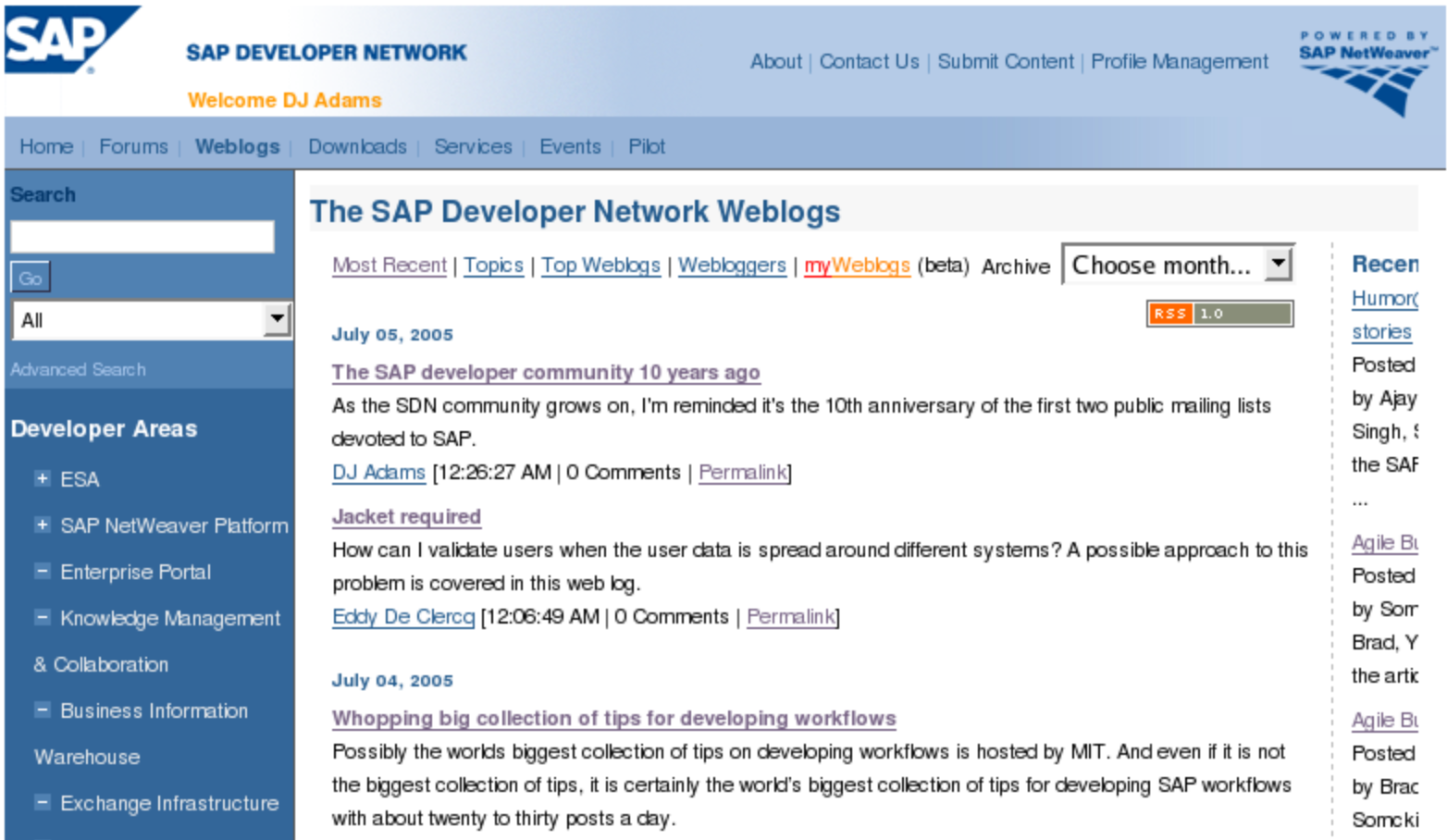Open the Webloggers list
Viewport: 1447px width, 840px height.
732,266
